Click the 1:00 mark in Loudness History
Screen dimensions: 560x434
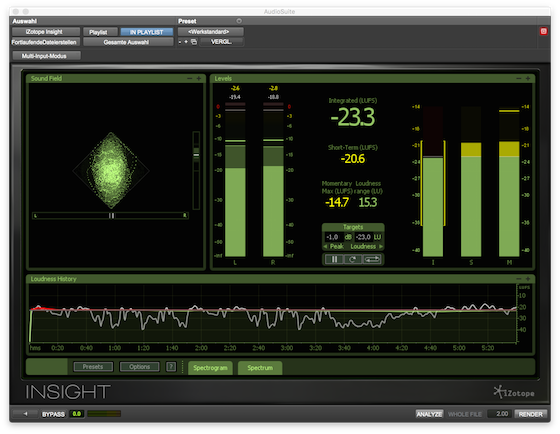[x=114, y=348]
